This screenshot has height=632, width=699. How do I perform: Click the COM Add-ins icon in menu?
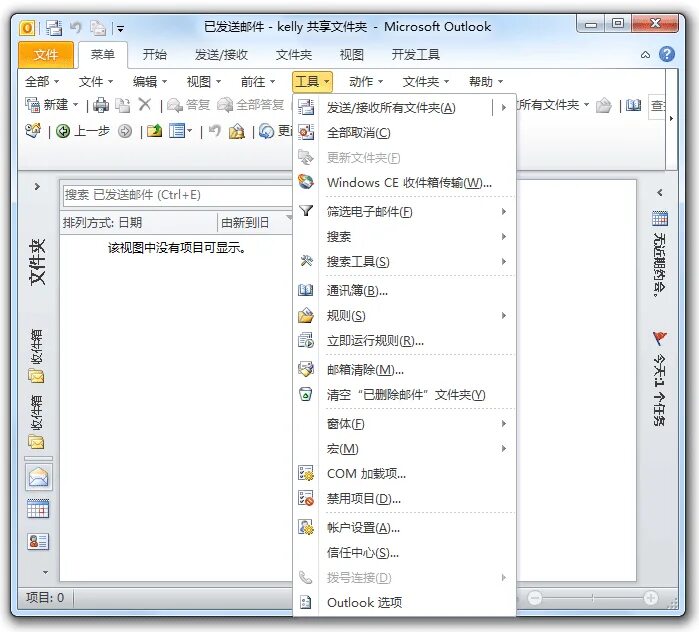point(306,473)
